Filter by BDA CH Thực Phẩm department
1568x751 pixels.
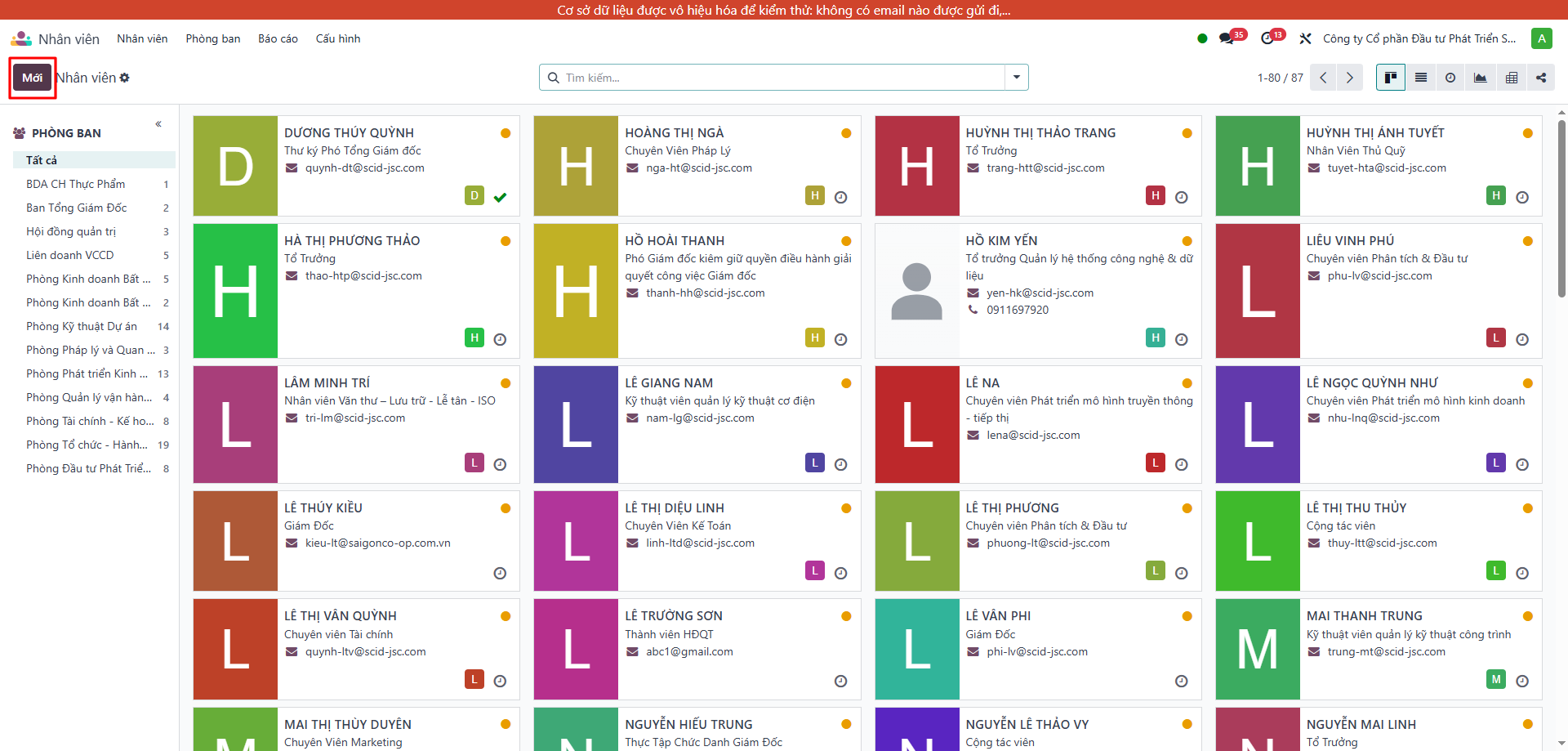(94, 184)
